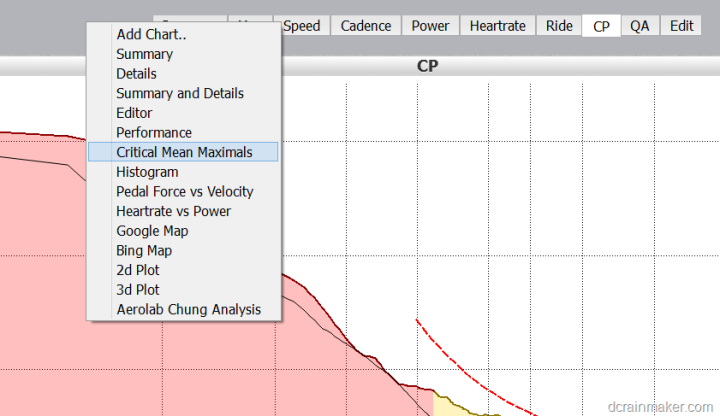
Task: Click Critical Mean Maximals menu item
Action: [x=183, y=152]
